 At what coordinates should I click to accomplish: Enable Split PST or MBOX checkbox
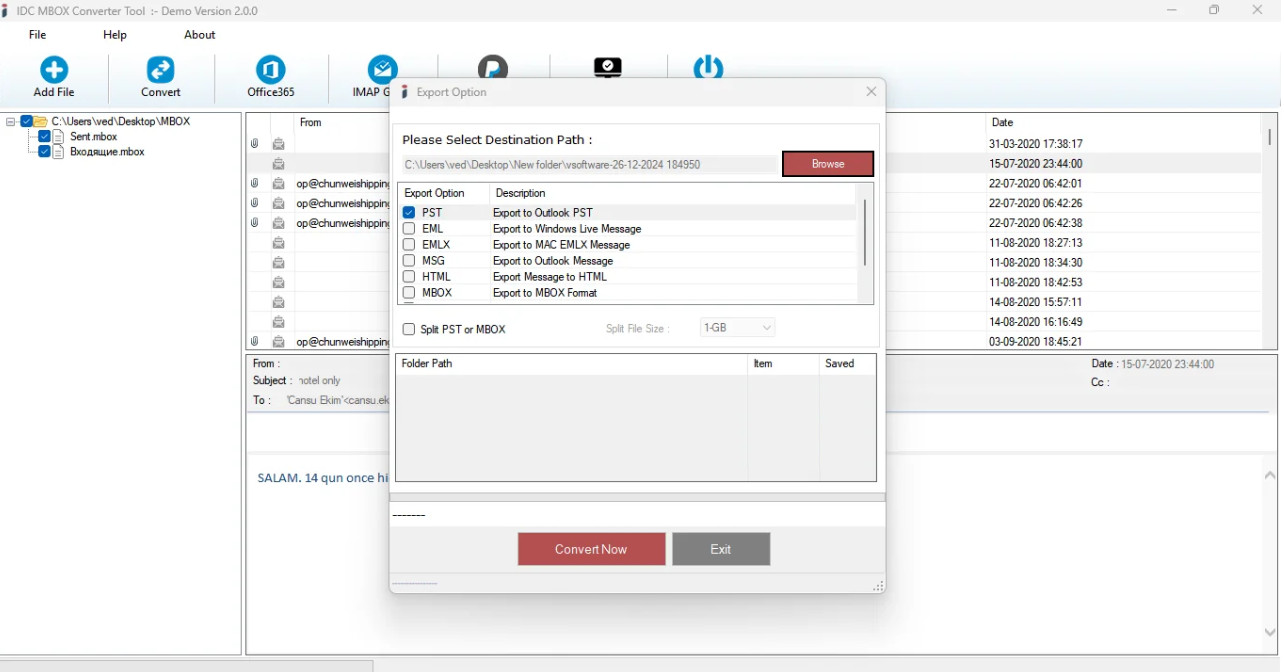click(409, 329)
